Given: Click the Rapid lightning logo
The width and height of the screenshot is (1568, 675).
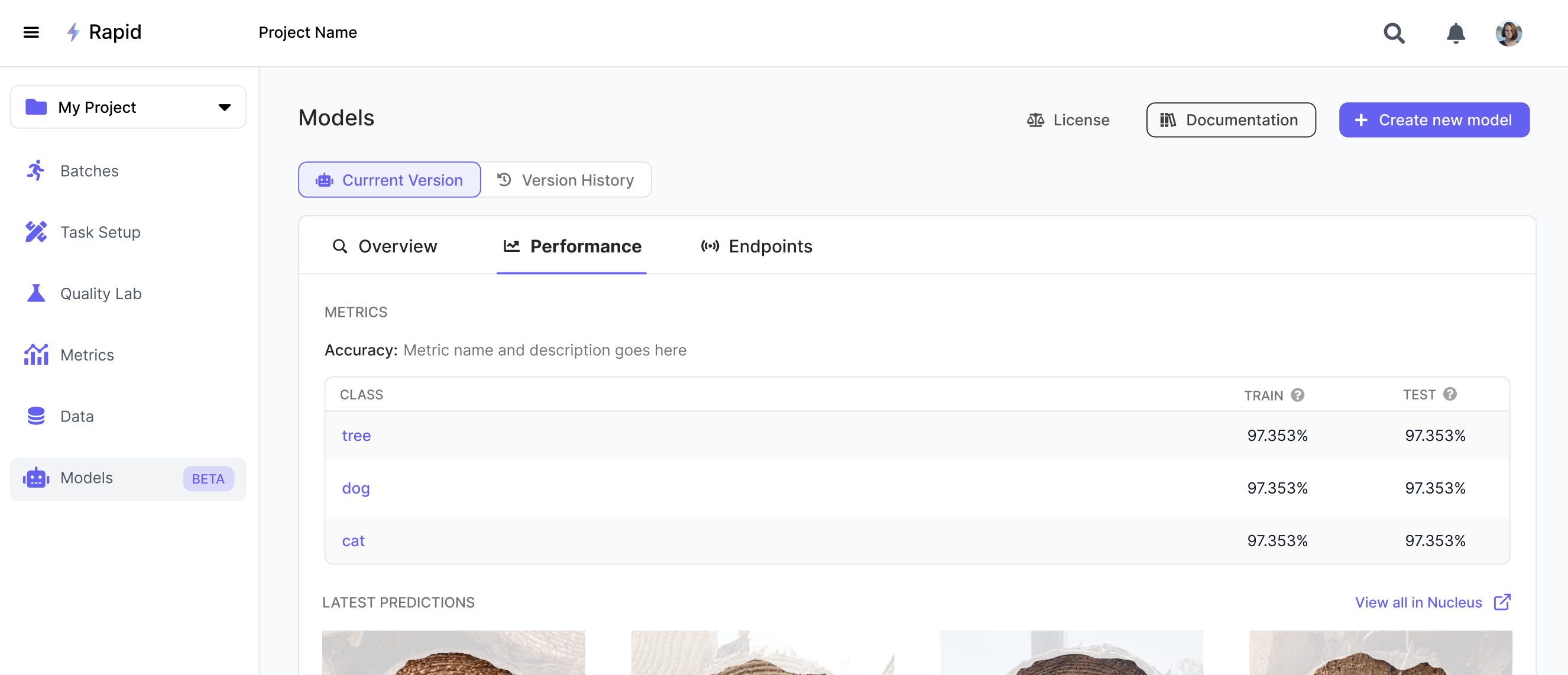Looking at the screenshot, I should 73,33.
